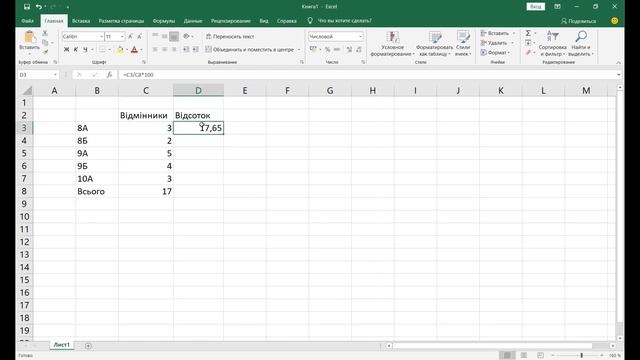This screenshot has height=360, width=640.
Task: Open the Формулы ribbon tab
Action: pyautogui.click(x=164, y=21)
